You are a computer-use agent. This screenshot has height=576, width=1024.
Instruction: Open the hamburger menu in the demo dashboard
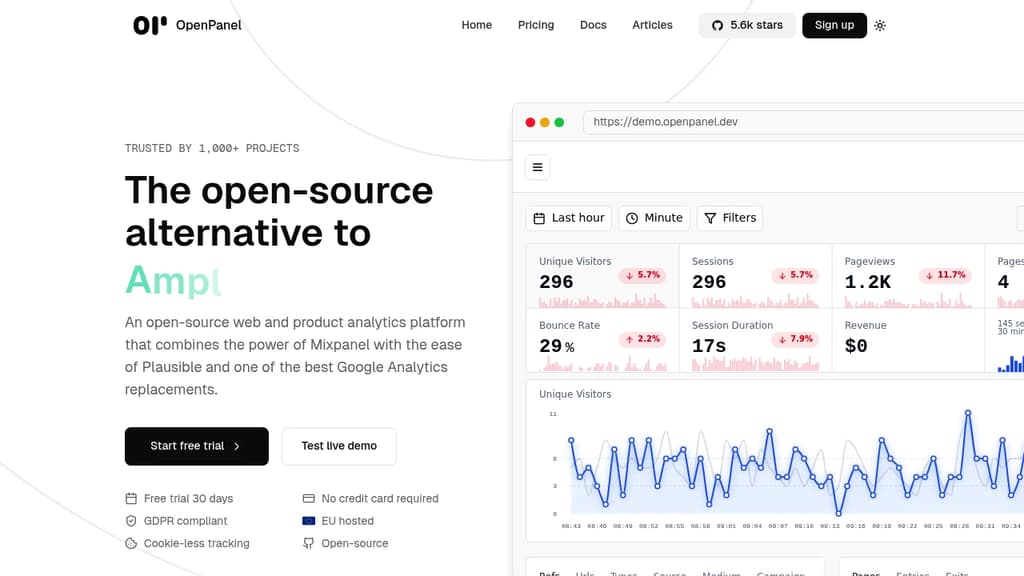pos(537,167)
